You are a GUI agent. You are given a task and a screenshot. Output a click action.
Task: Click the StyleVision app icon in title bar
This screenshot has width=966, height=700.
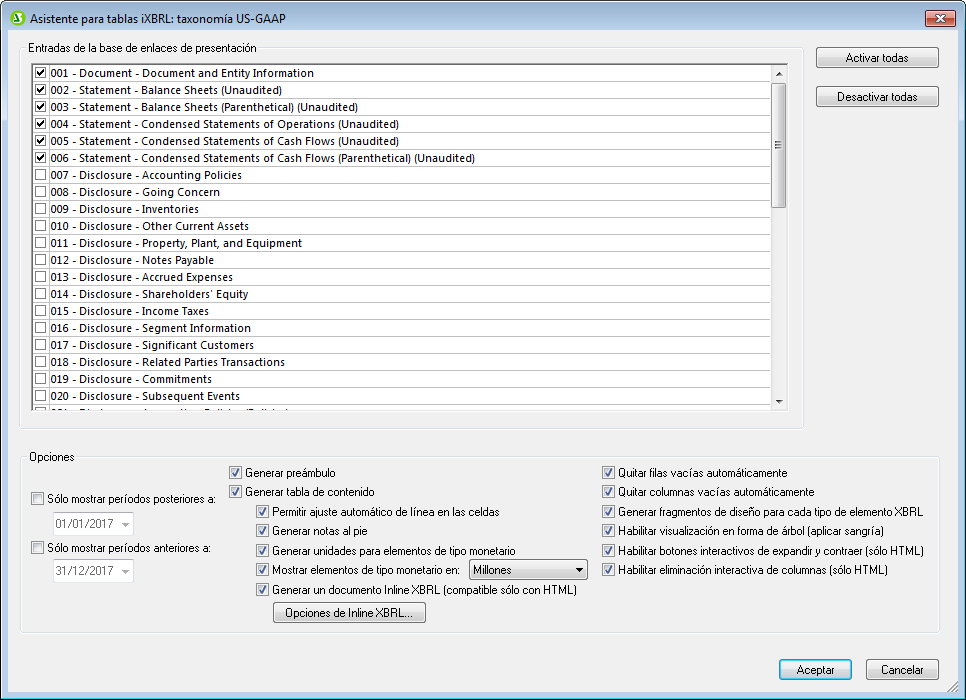click(x=16, y=19)
